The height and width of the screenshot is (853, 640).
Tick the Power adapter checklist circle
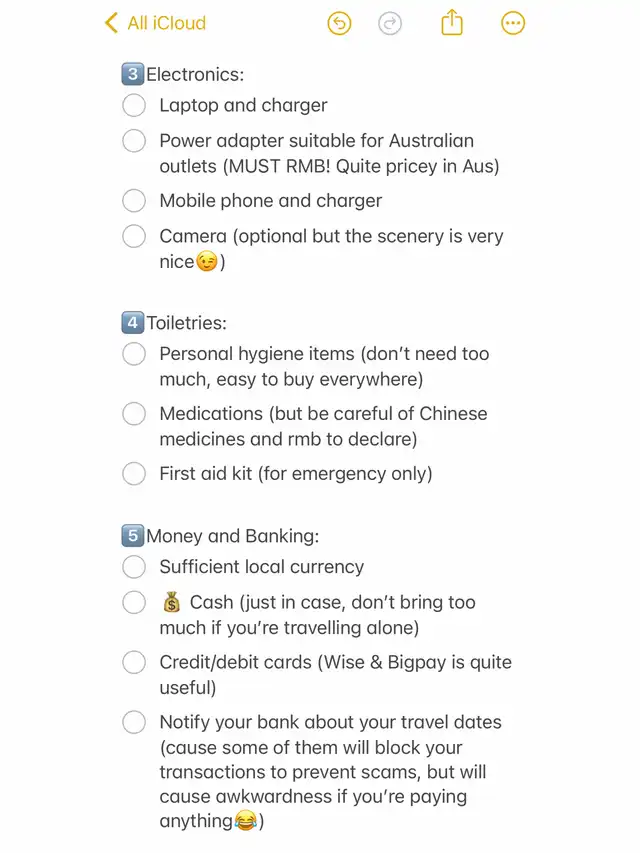click(x=134, y=141)
